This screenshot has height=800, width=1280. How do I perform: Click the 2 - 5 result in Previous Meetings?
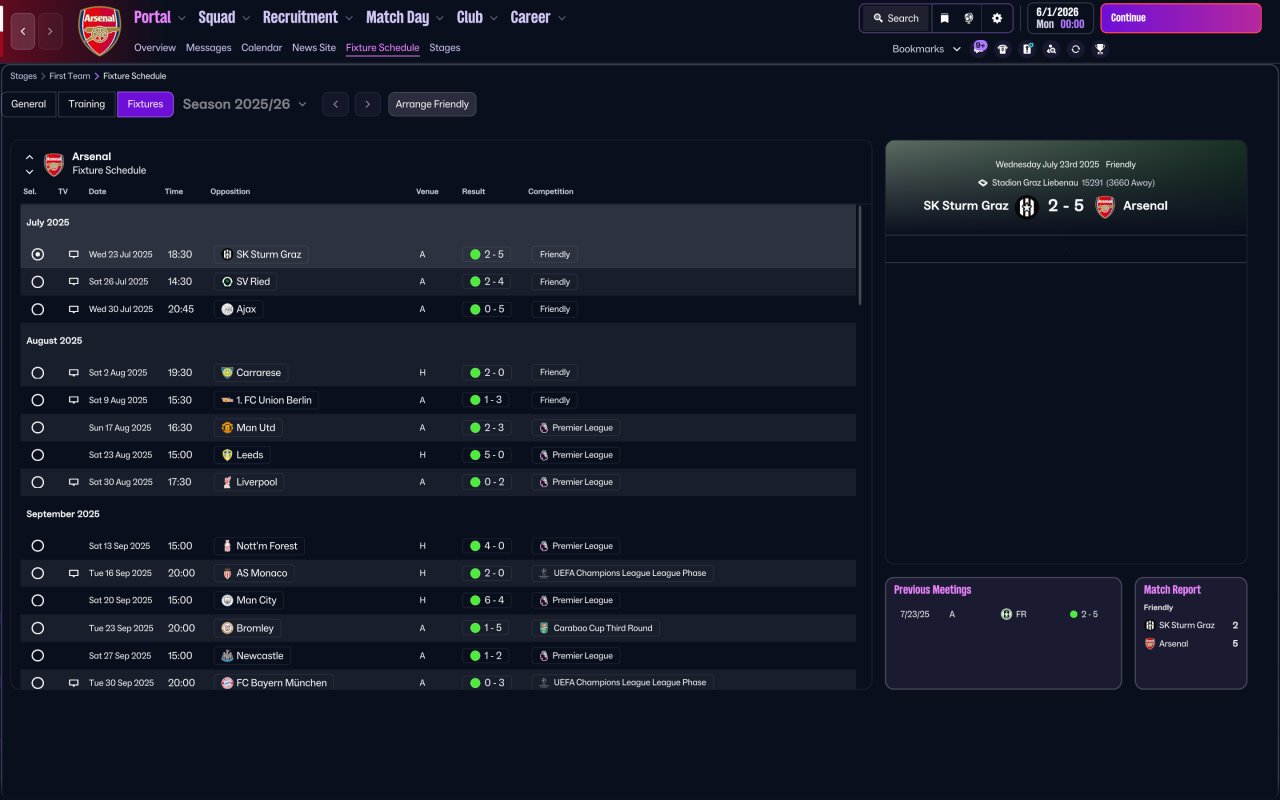coord(1084,614)
